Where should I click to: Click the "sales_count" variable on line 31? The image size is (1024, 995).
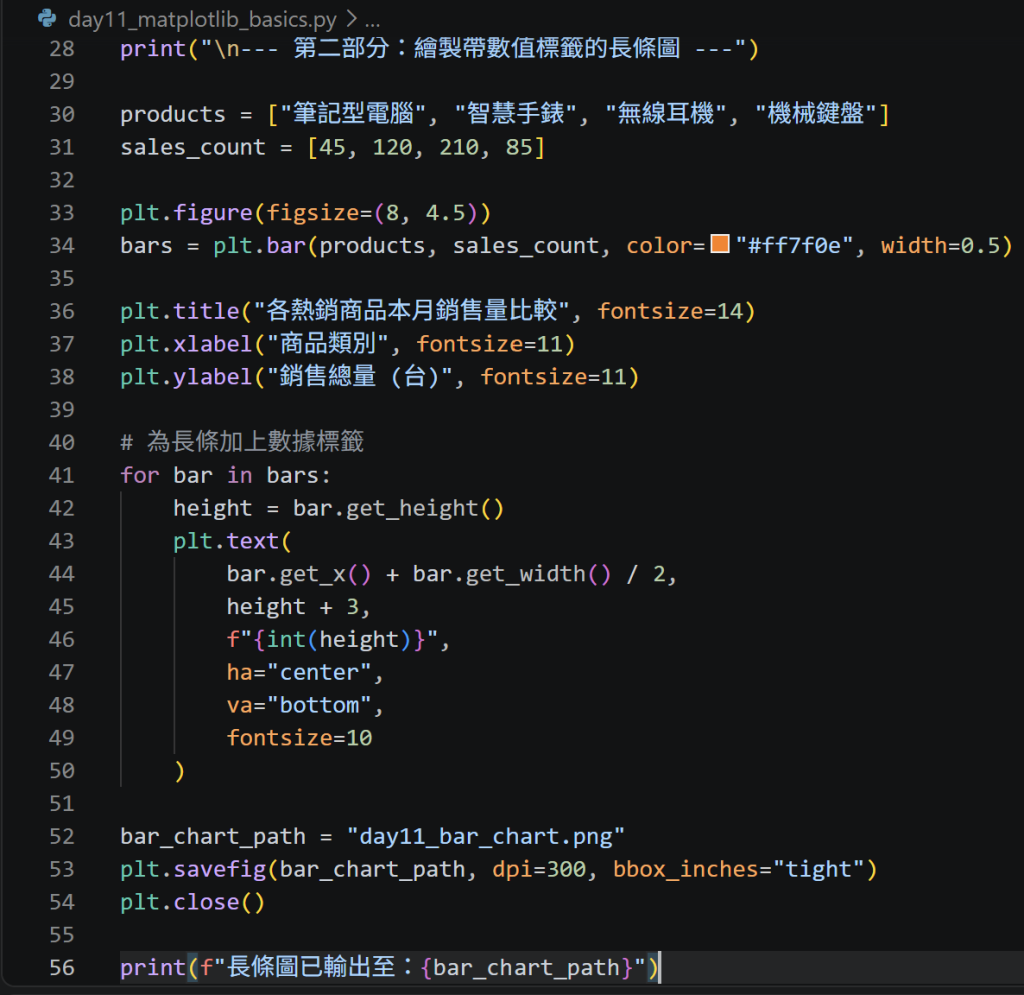[193, 148]
